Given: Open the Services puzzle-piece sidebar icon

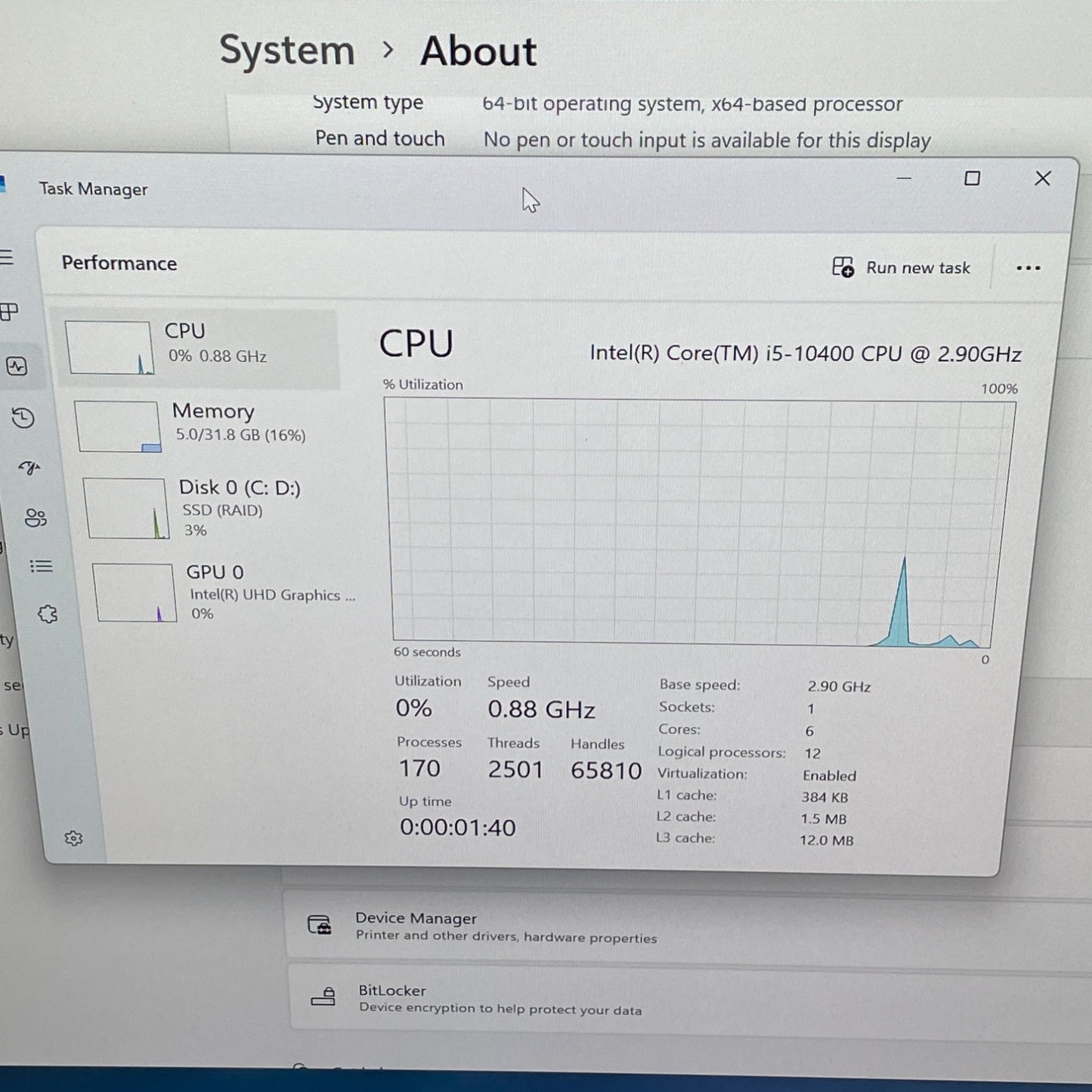Looking at the screenshot, I should (48, 614).
